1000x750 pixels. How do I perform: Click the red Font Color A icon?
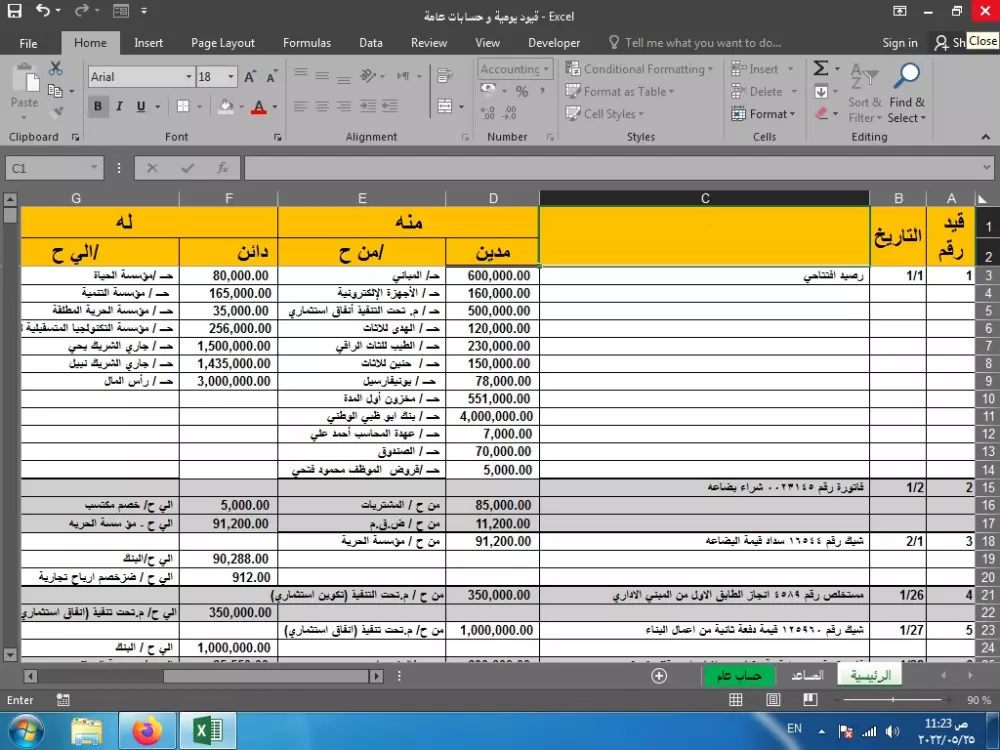point(258,107)
